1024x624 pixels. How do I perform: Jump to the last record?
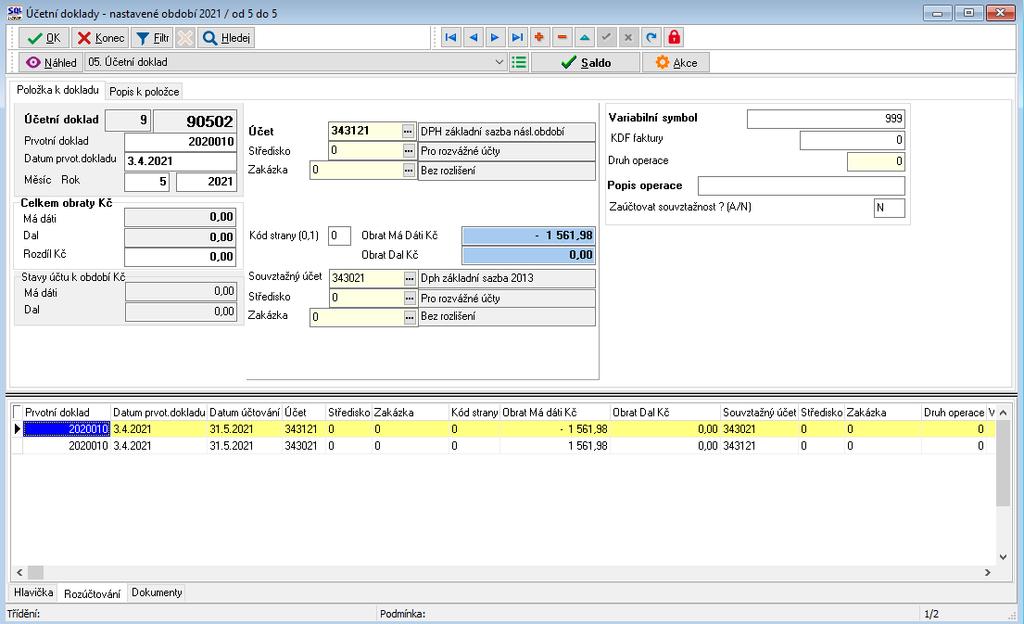click(517, 37)
